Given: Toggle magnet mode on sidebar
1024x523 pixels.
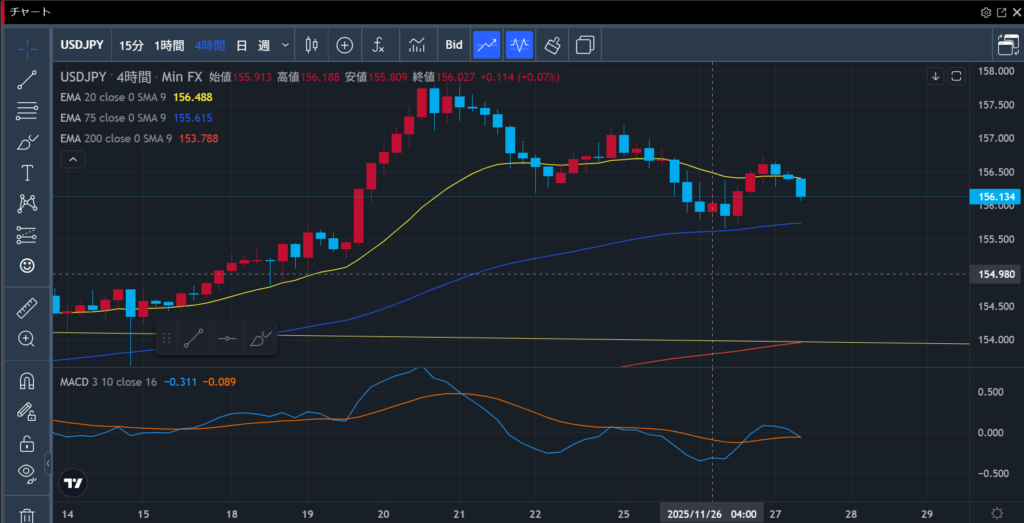Looking at the screenshot, I should [x=27, y=381].
